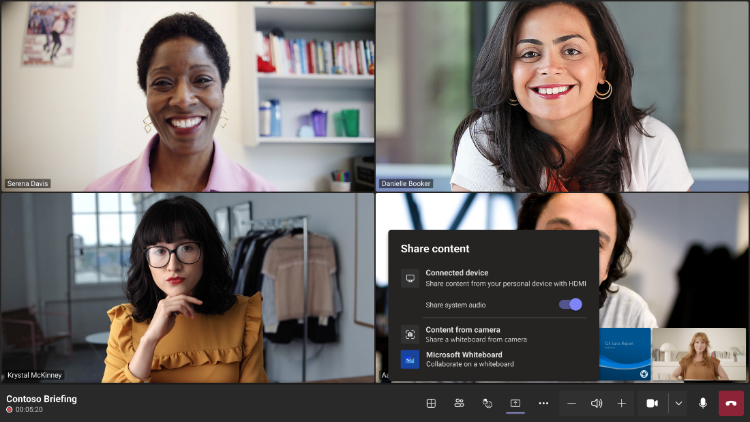Click the Microsoft Whiteboard app icon
Viewport: 750px width, 422px height.
click(x=410, y=359)
